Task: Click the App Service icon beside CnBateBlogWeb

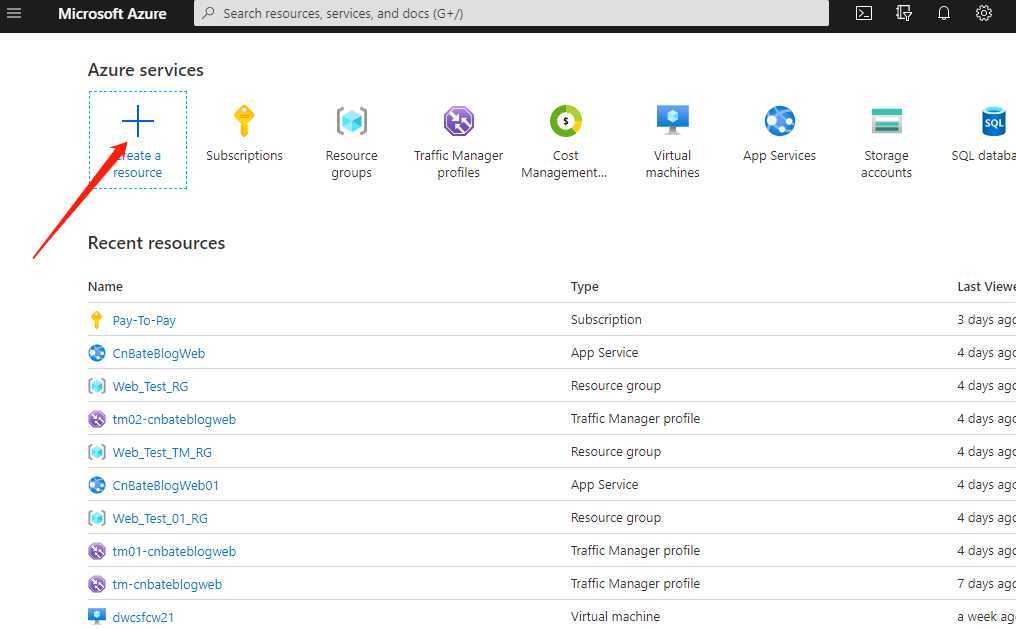Action: point(97,353)
